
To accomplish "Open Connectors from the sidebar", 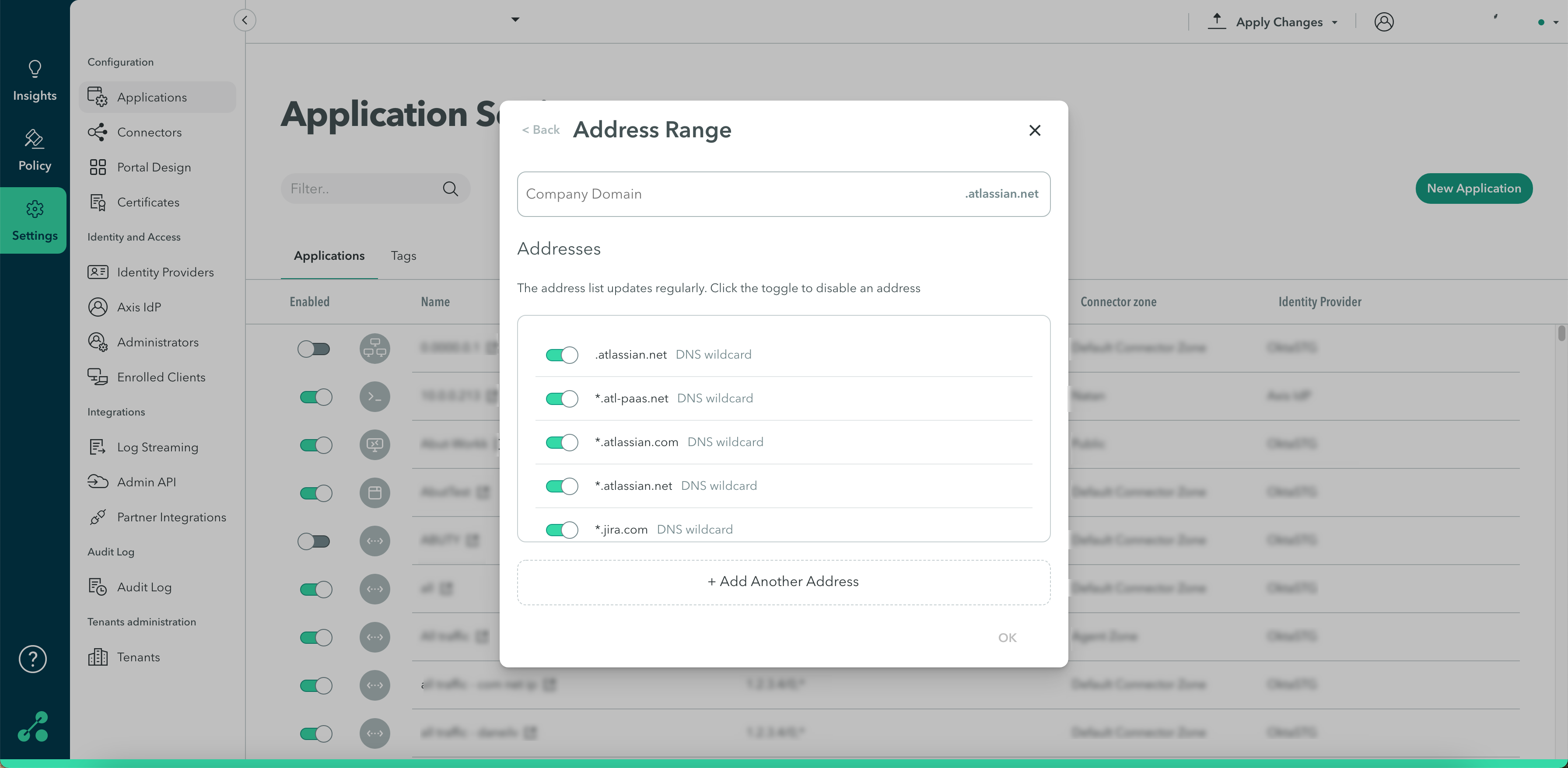I will [149, 132].
